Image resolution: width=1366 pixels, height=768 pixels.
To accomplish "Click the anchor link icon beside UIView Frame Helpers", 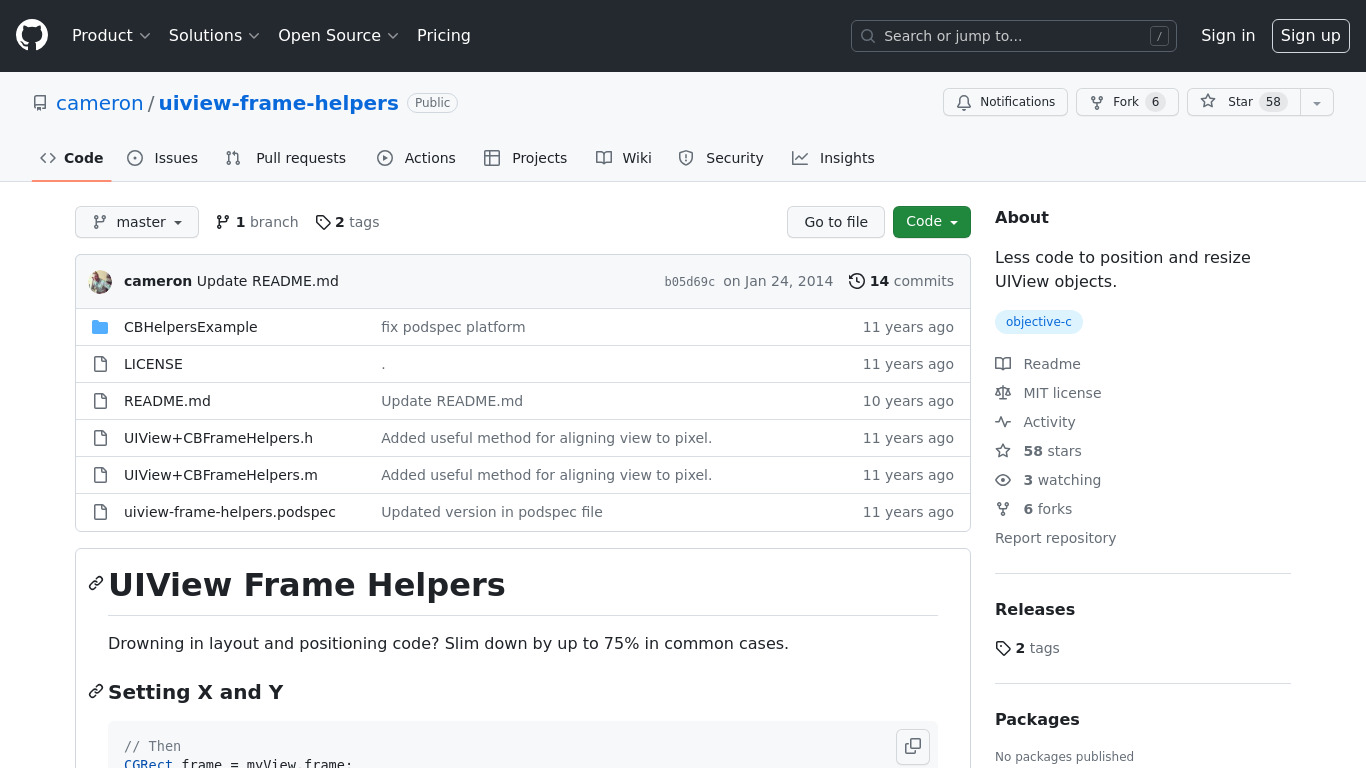I will (x=96, y=583).
